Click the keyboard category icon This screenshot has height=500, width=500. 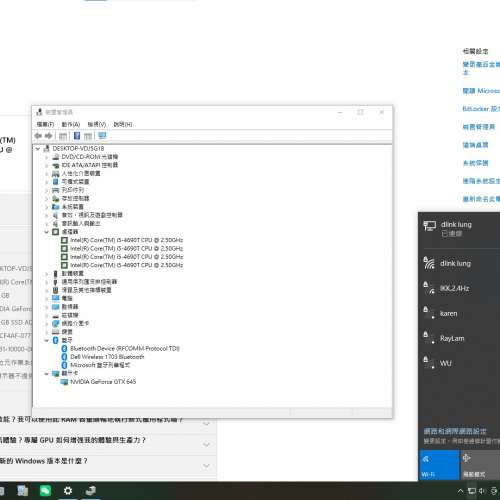(56, 332)
